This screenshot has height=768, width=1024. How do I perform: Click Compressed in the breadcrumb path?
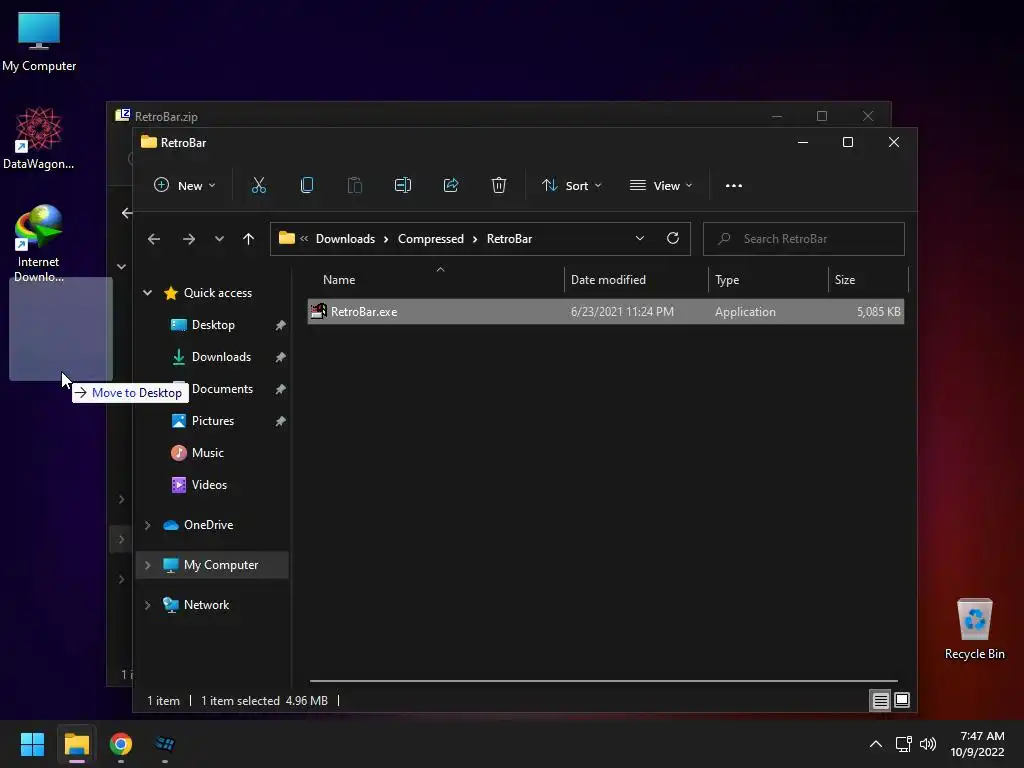(430, 238)
